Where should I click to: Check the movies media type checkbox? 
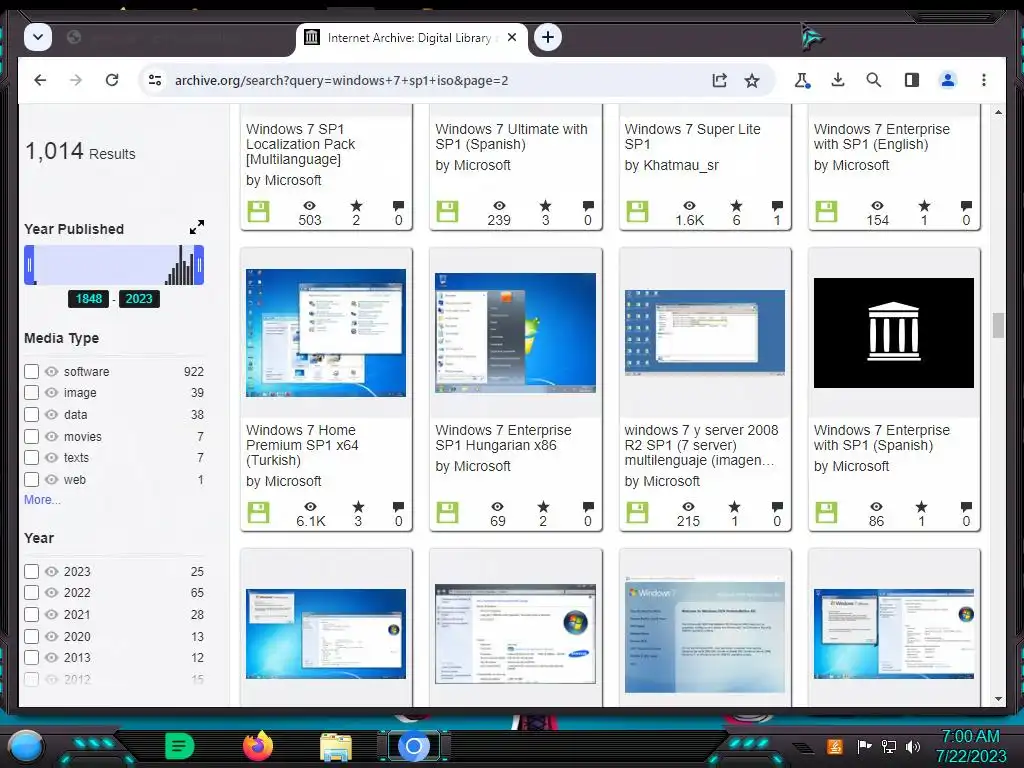point(31,436)
